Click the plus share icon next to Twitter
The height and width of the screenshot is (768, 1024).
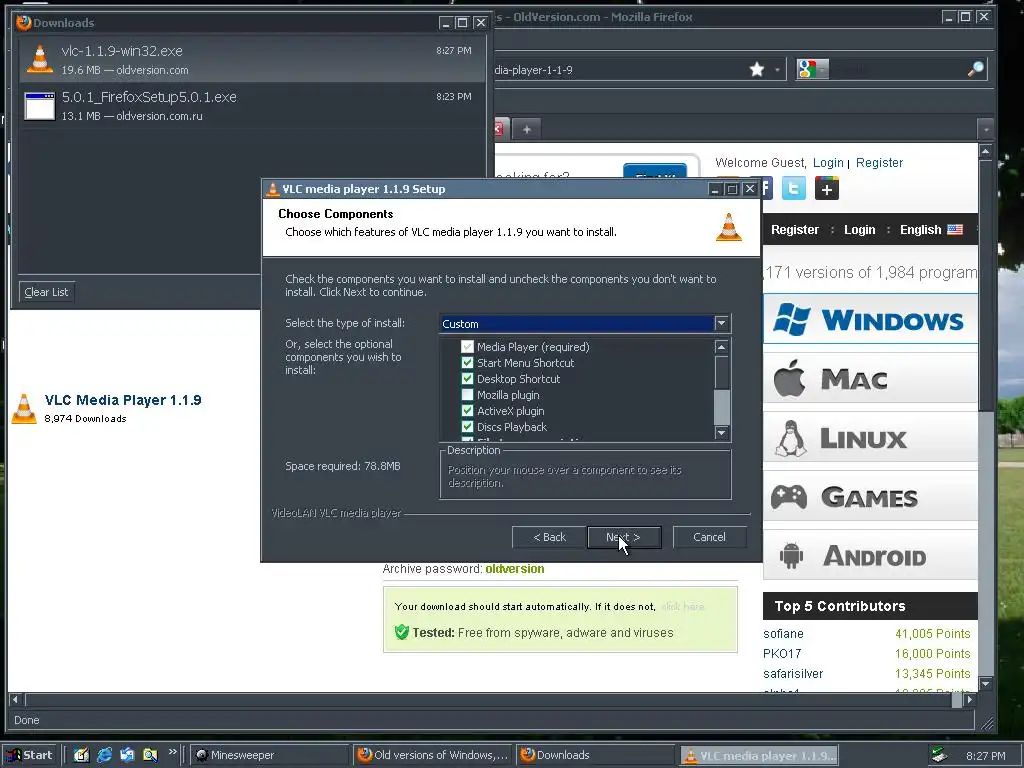coord(826,189)
